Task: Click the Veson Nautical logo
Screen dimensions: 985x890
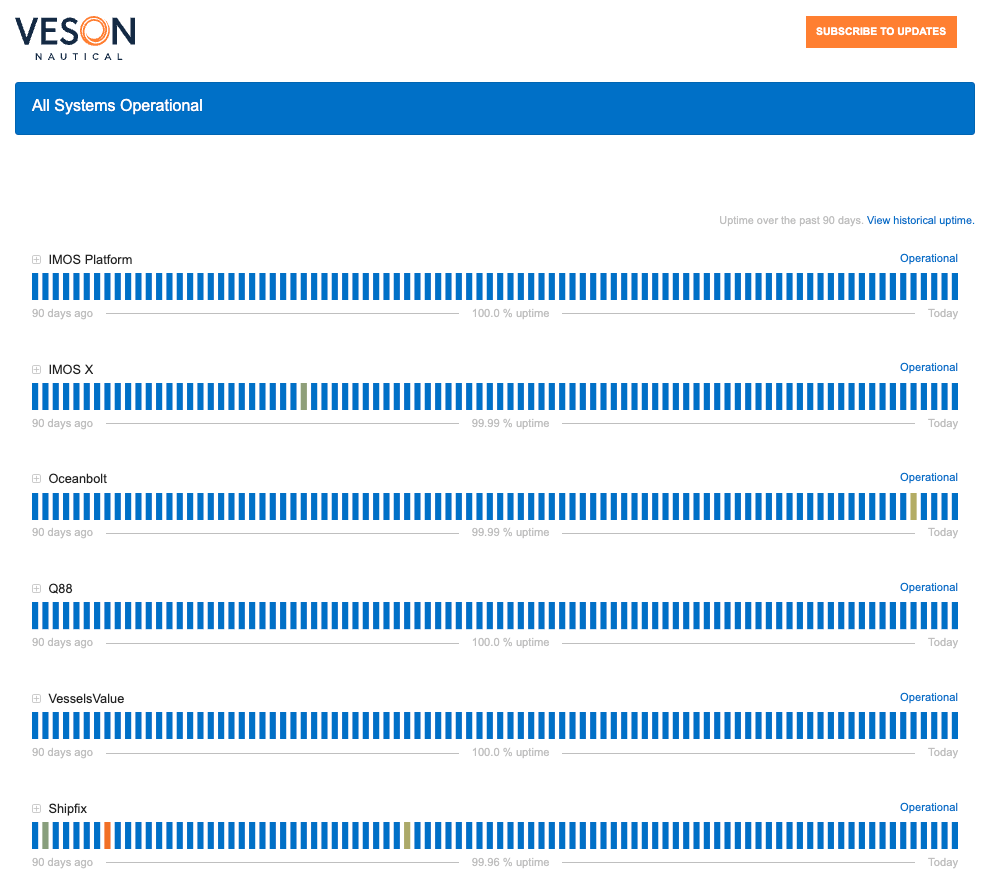Action: tap(75, 36)
